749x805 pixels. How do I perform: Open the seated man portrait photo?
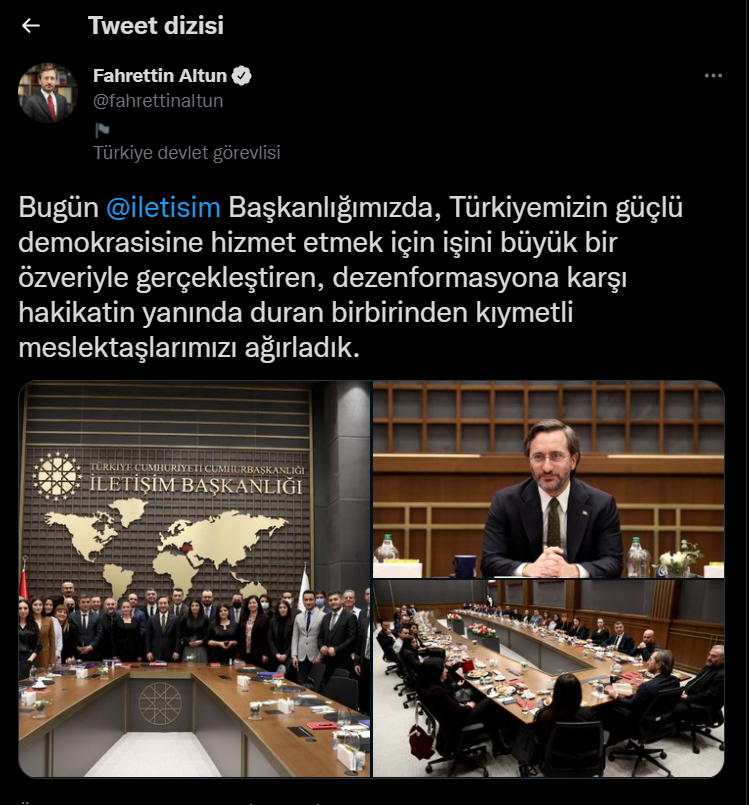click(x=548, y=479)
